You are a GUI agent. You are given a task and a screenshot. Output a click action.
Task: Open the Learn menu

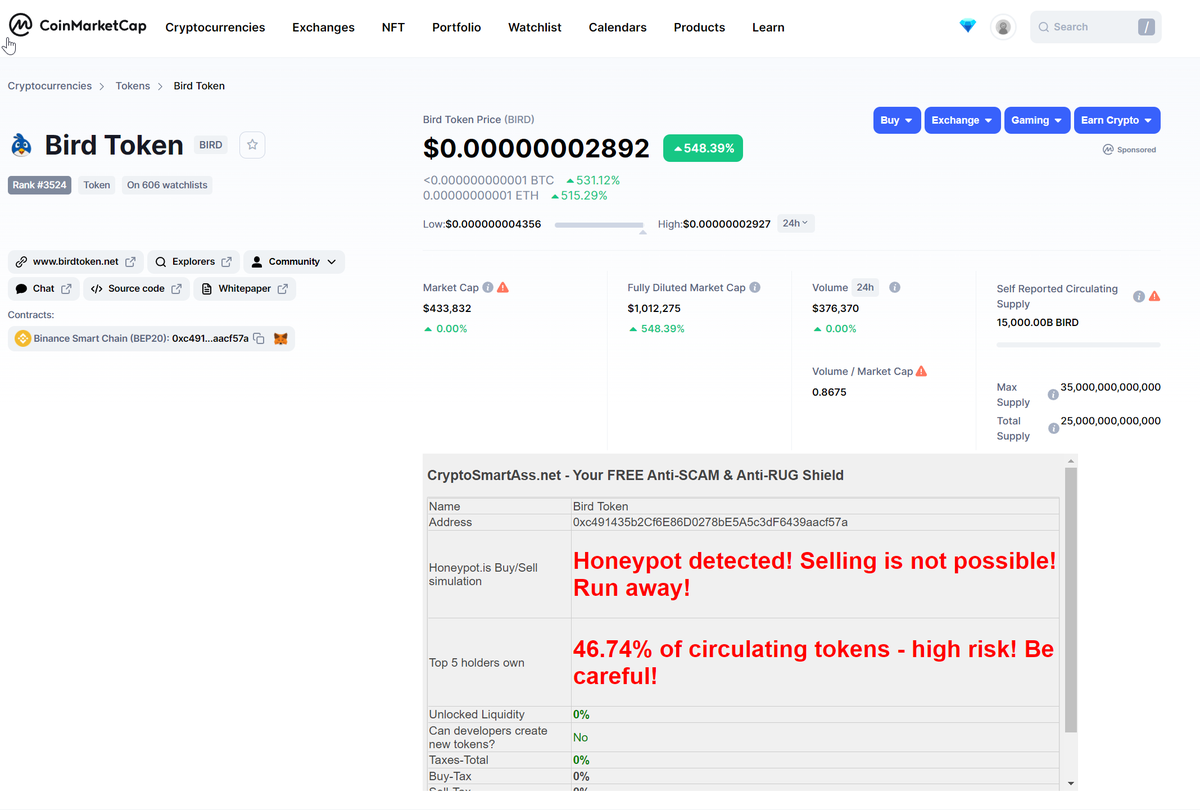click(x=768, y=27)
